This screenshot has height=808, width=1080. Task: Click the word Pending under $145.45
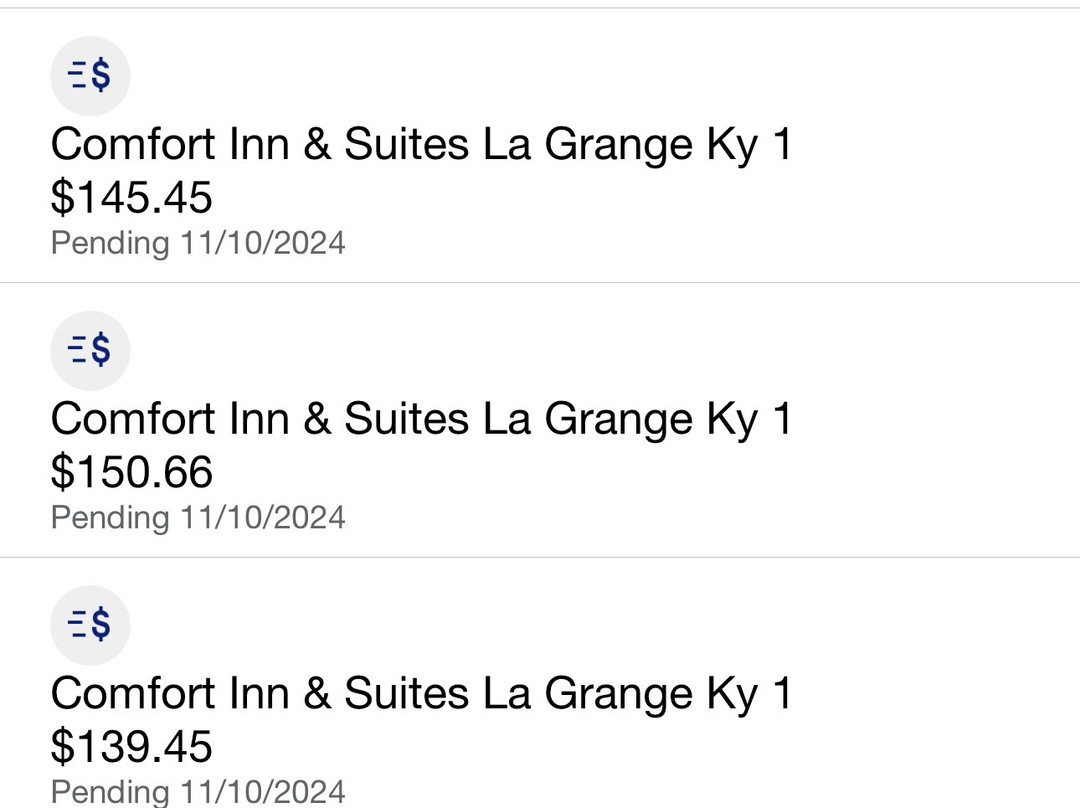click(110, 243)
